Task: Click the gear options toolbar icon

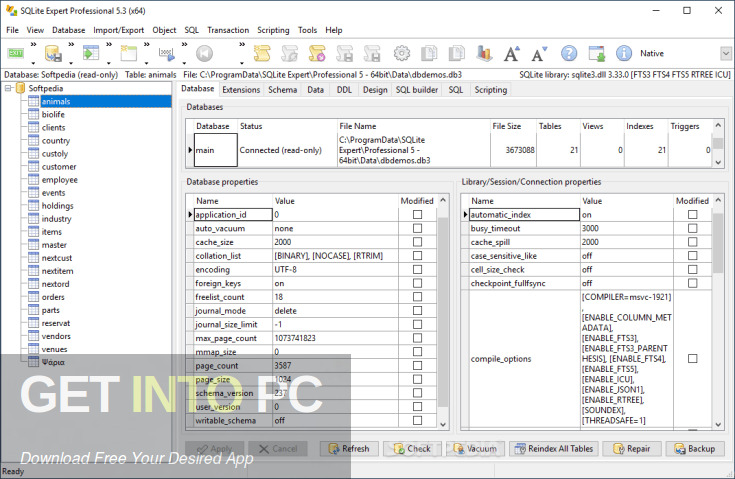Action: click(x=401, y=53)
